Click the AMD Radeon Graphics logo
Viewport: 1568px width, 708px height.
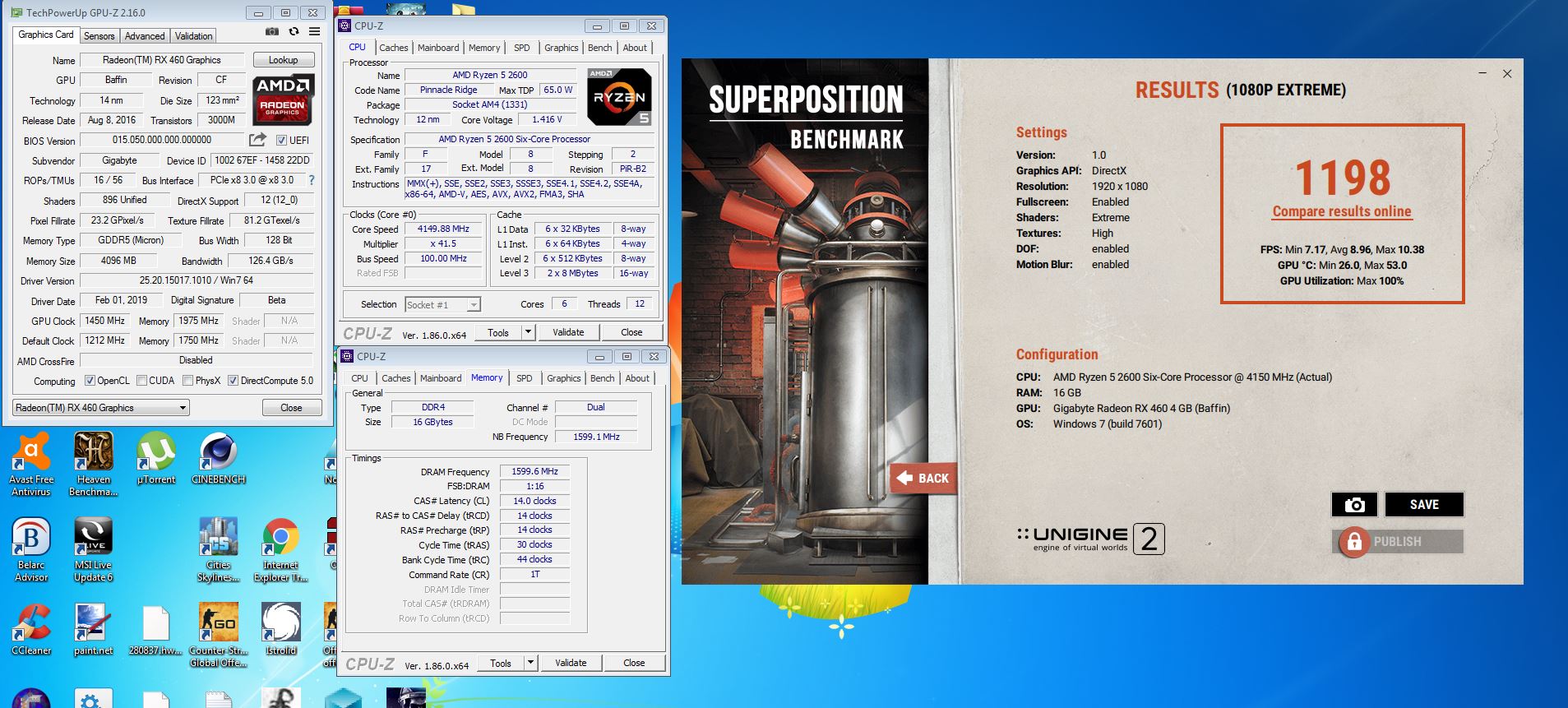click(284, 100)
